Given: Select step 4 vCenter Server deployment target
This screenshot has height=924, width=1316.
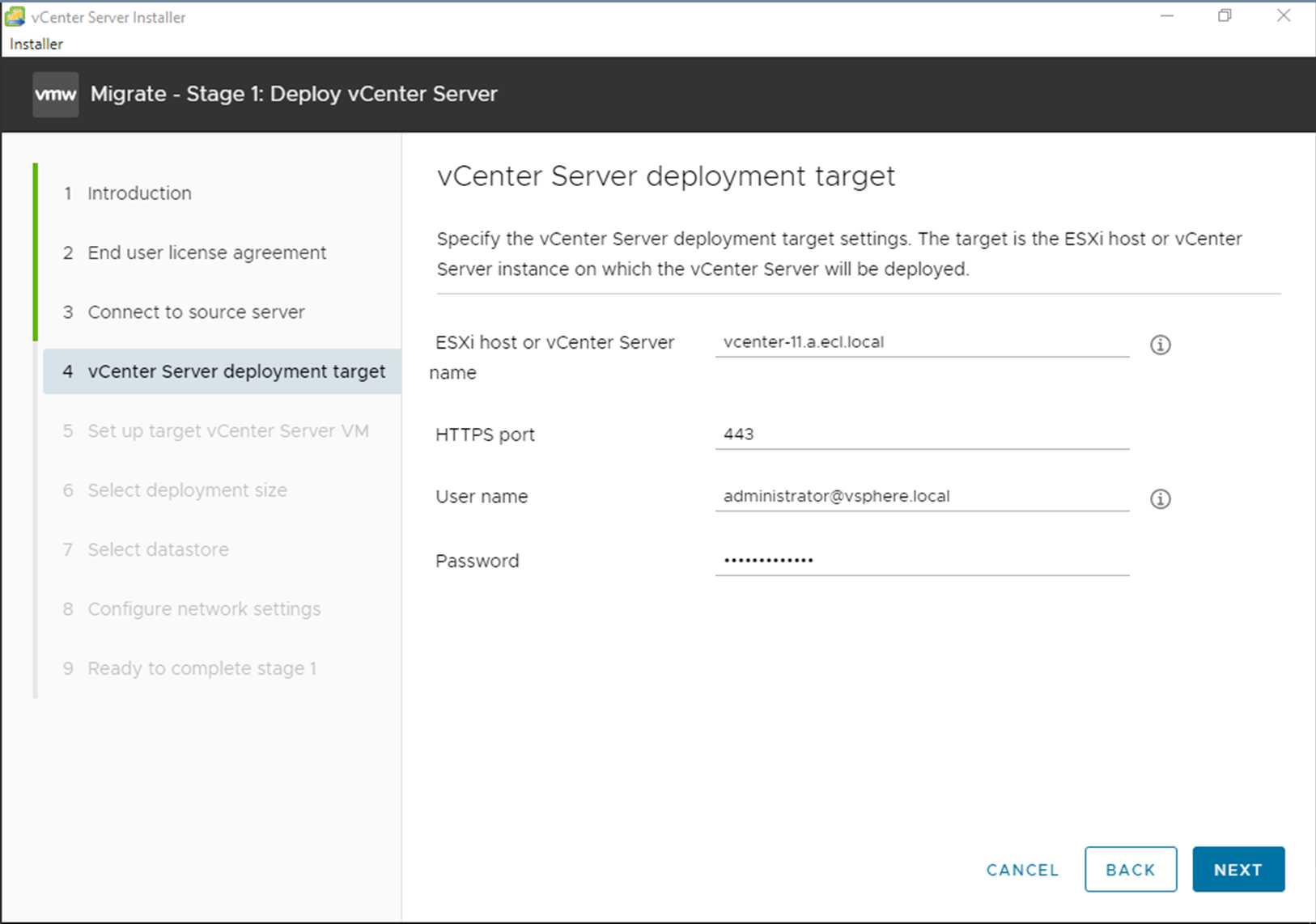Looking at the screenshot, I should (223, 371).
